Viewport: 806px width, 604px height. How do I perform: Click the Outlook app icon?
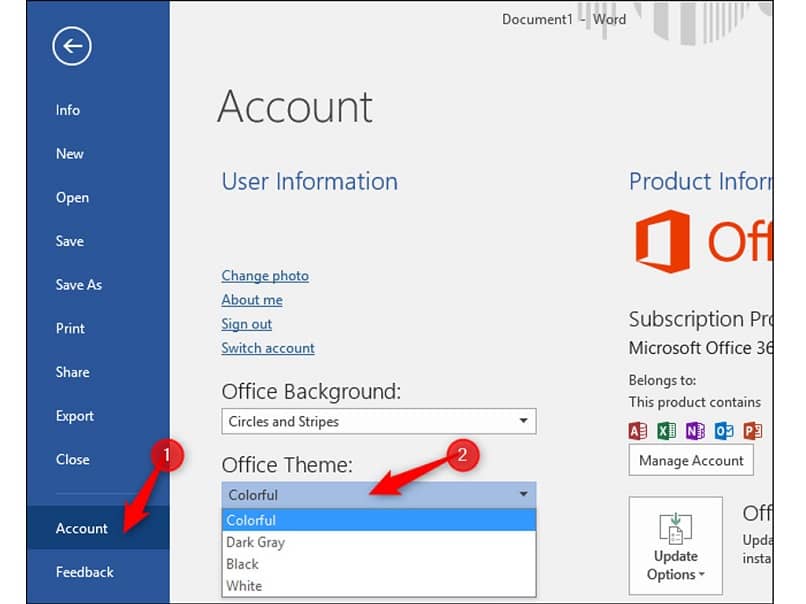point(724,431)
